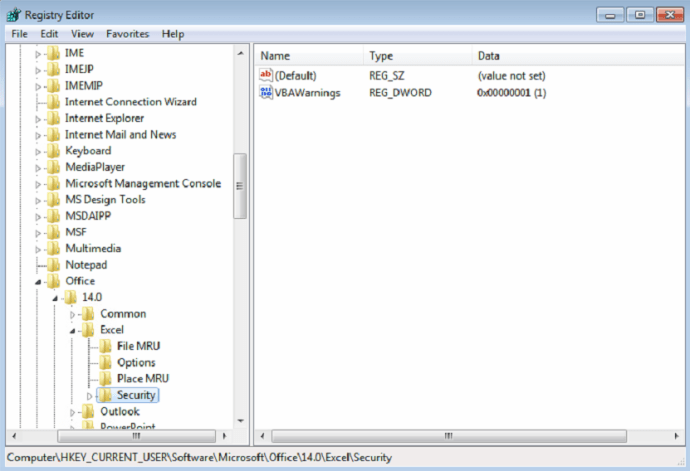Expand the Security key

point(90,396)
